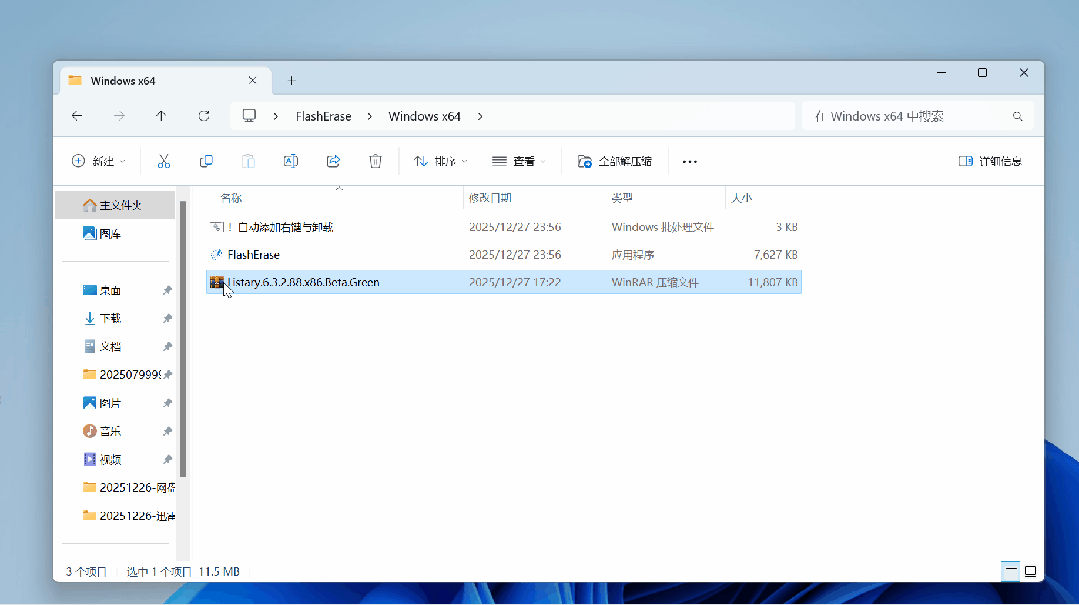Click the Cut scissors icon in toolbar

coord(164,161)
